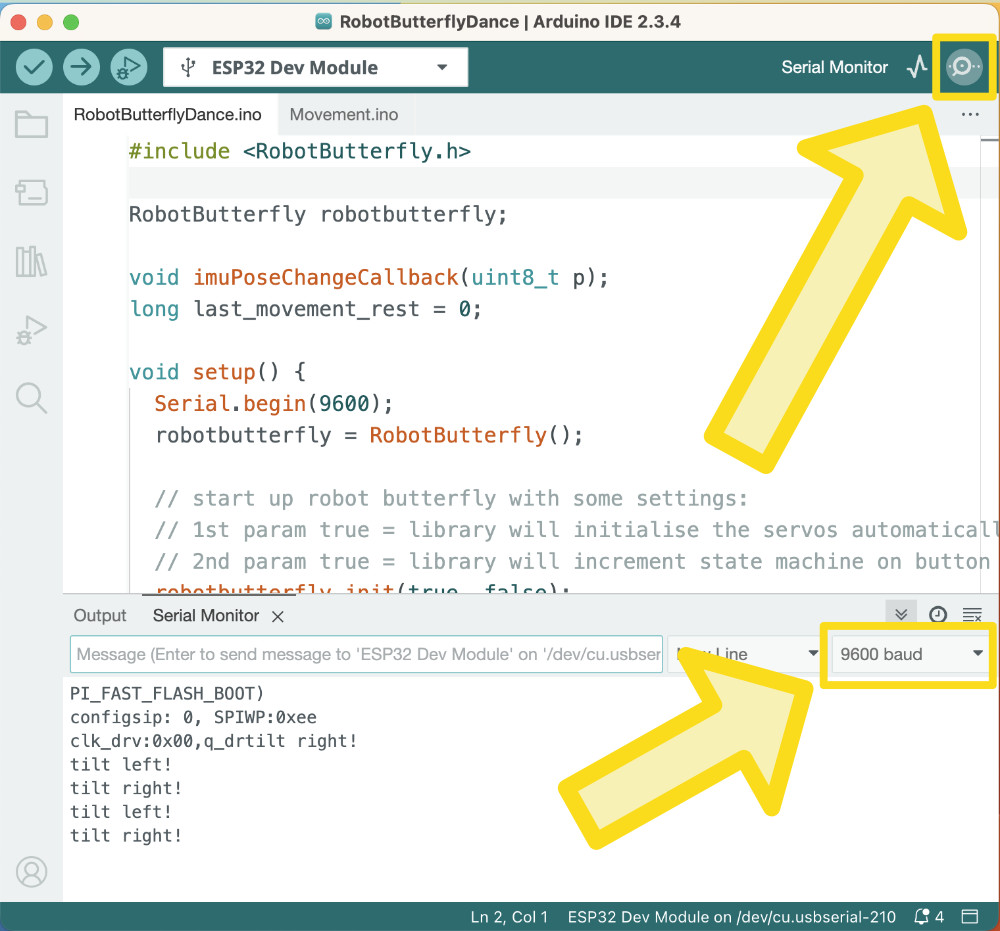Open the Search sidebar icon
Image resolution: width=1000 pixels, height=931 pixels.
click(x=31, y=399)
